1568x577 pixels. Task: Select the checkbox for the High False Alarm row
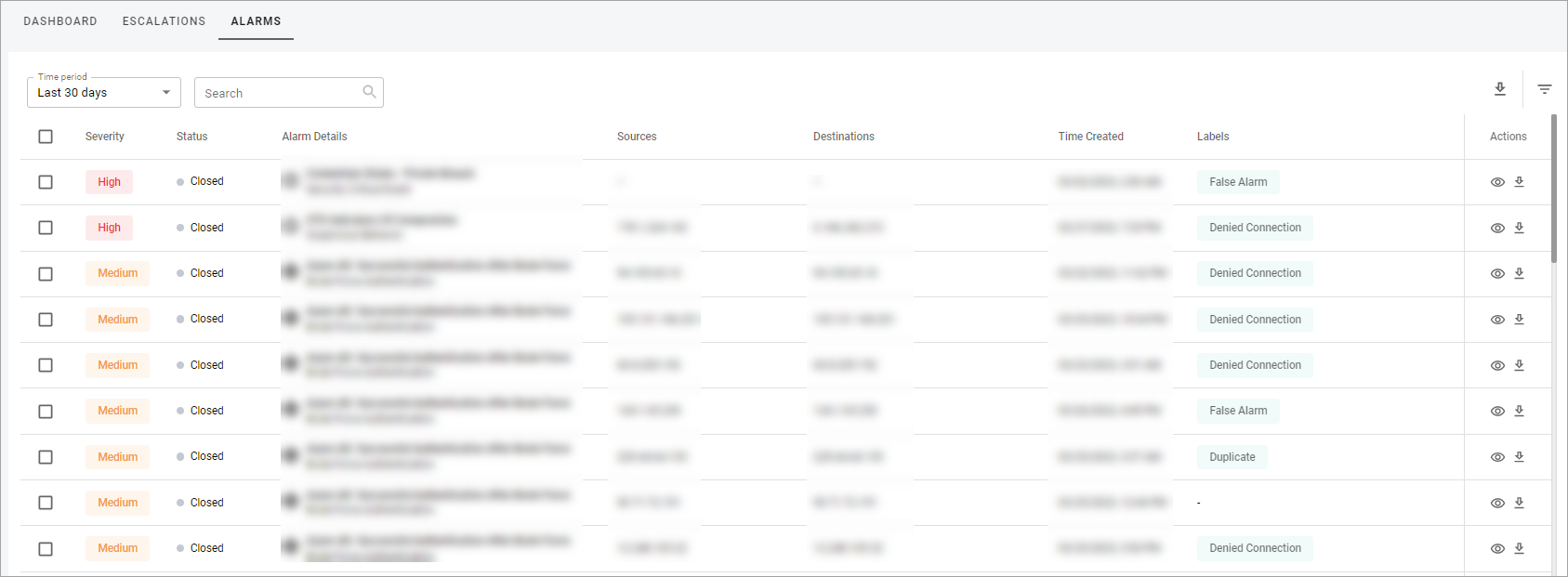tap(46, 182)
